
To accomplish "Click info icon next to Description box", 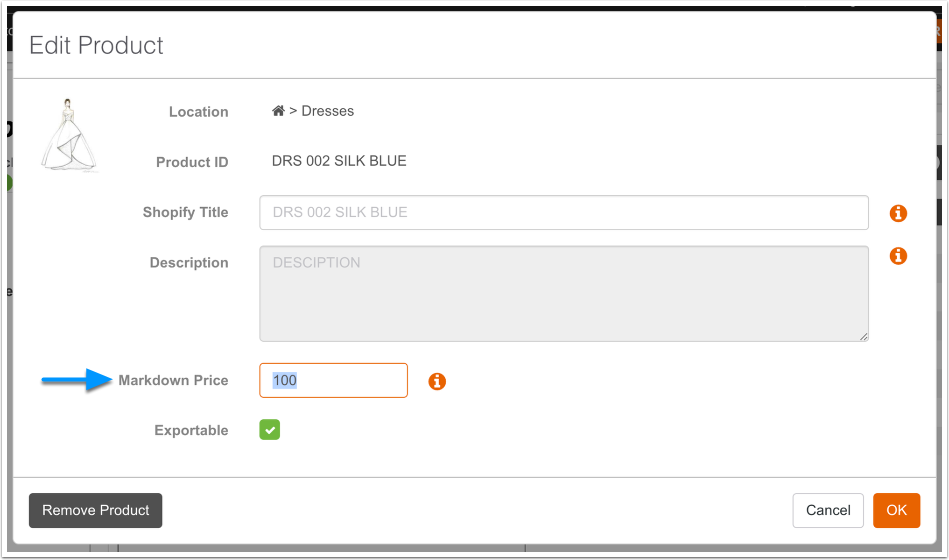I will 898,256.
